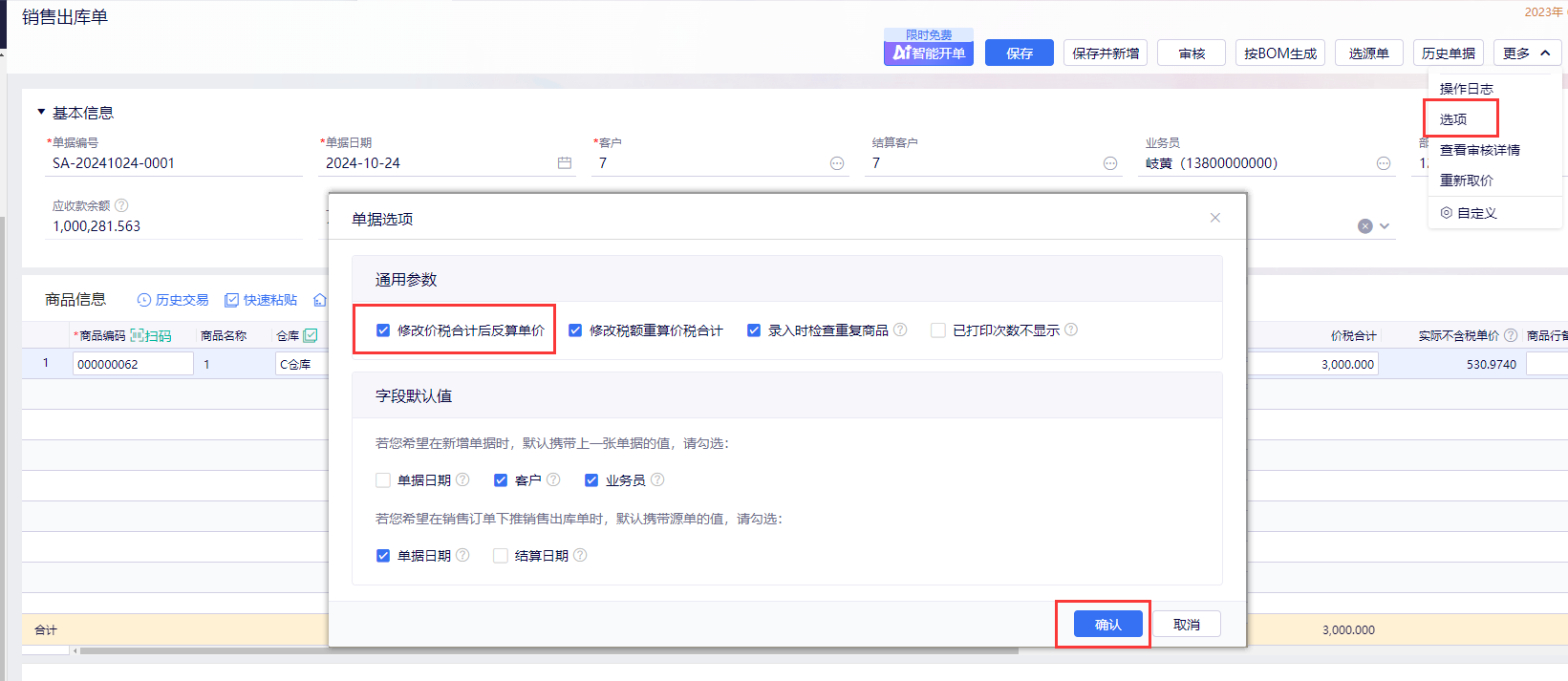
Task: Click help icon beside first 单据日期 option
Action: pyautogui.click(x=462, y=479)
